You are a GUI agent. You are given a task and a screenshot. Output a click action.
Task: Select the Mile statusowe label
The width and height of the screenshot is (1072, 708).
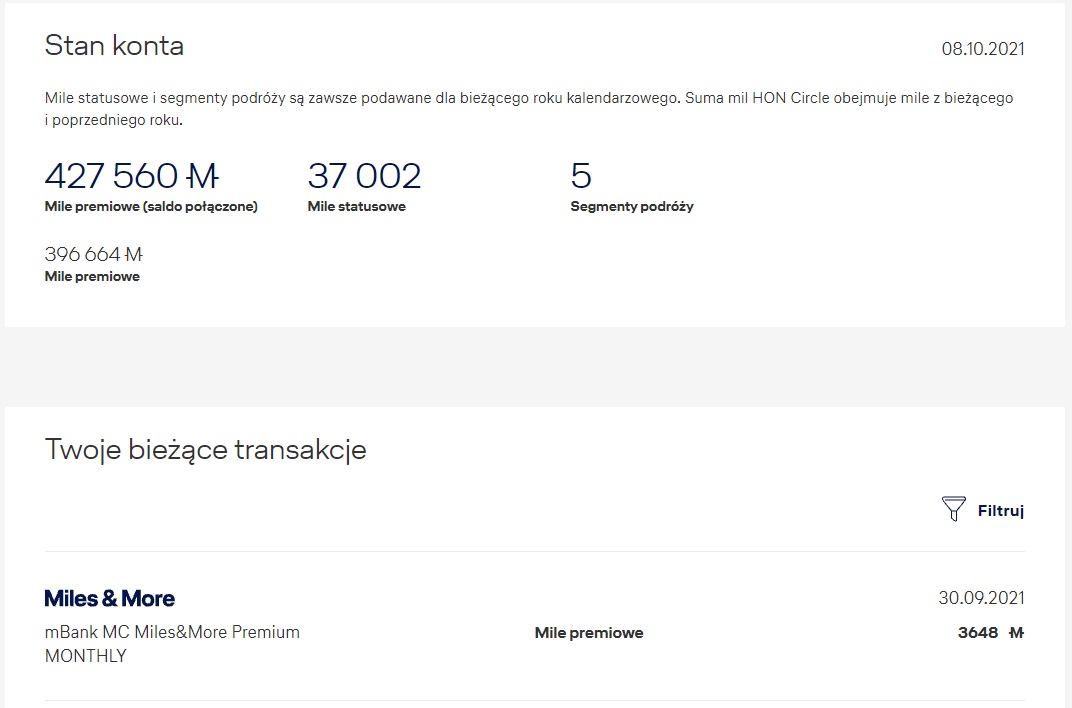(x=356, y=206)
